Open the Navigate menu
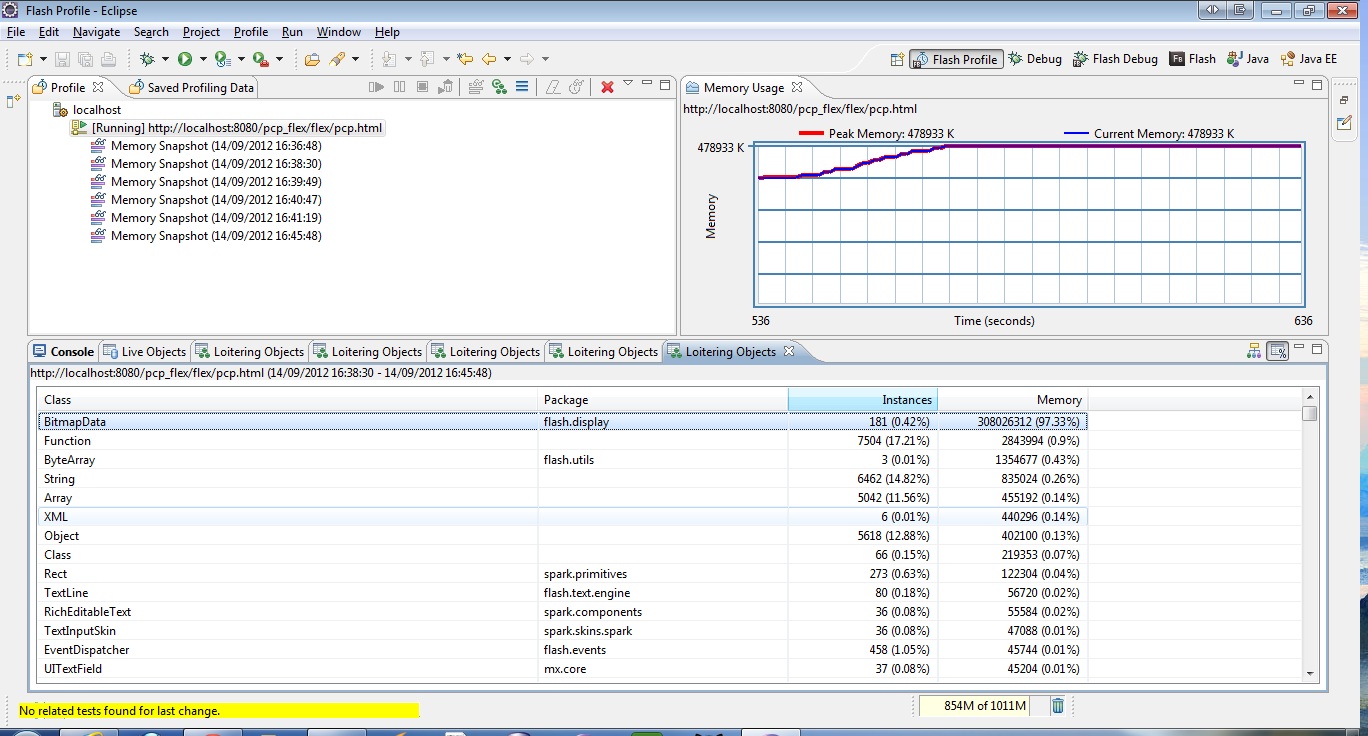The height and width of the screenshot is (736, 1368). (x=96, y=32)
